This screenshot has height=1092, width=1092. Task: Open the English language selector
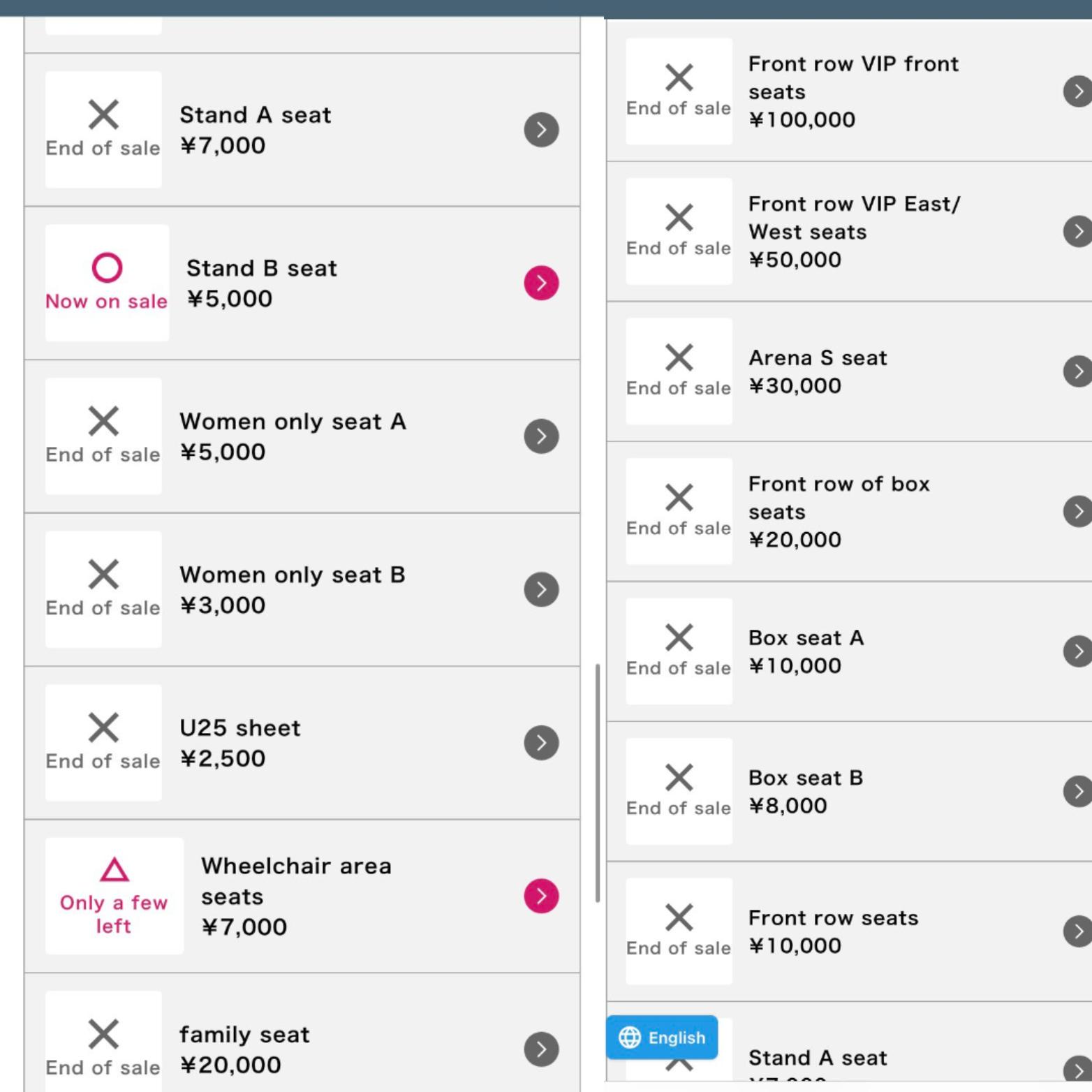point(662,1038)
